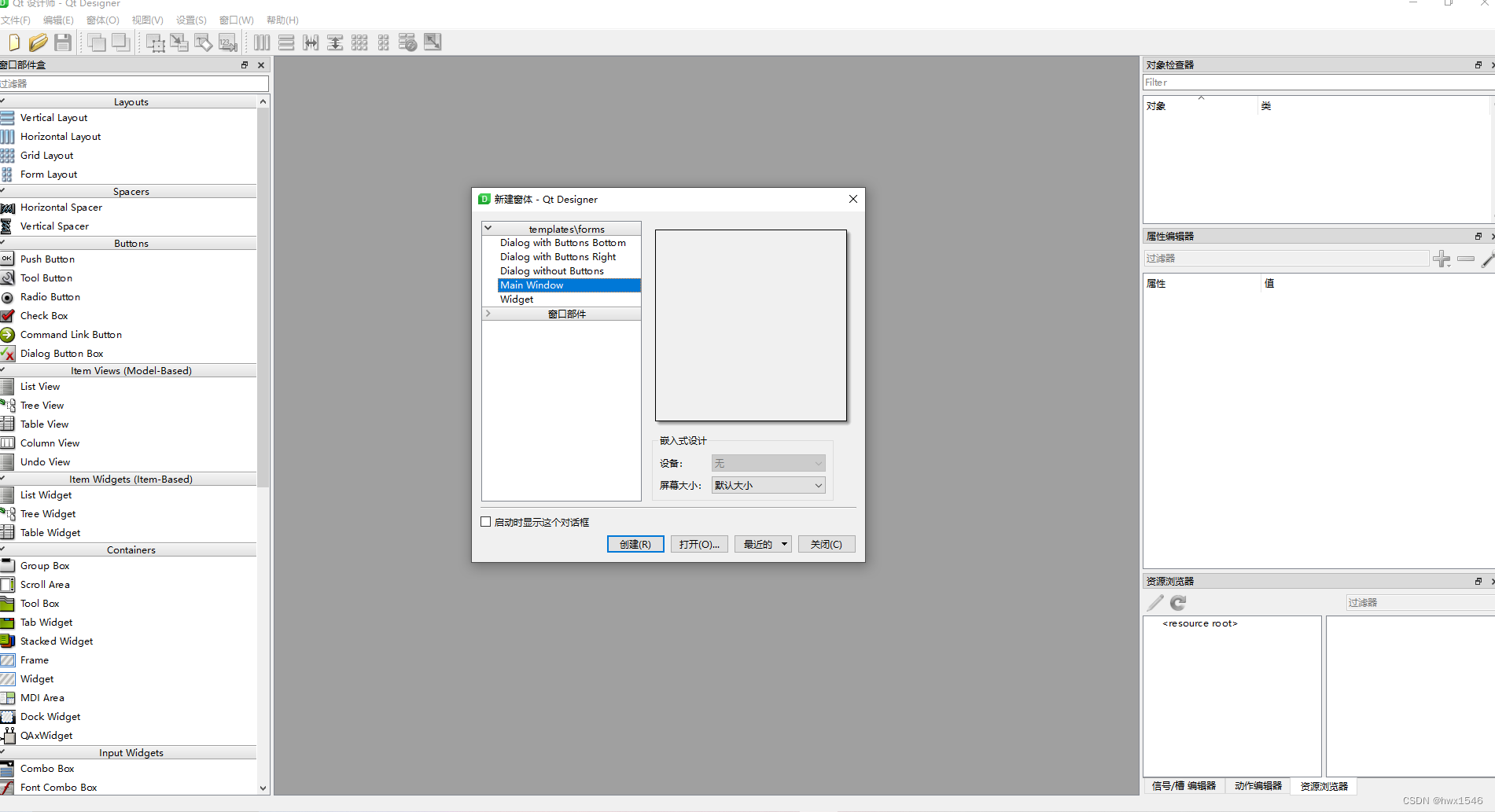
Task: Switch to the 资源浏览器 tab
Action: (1324, 786)
